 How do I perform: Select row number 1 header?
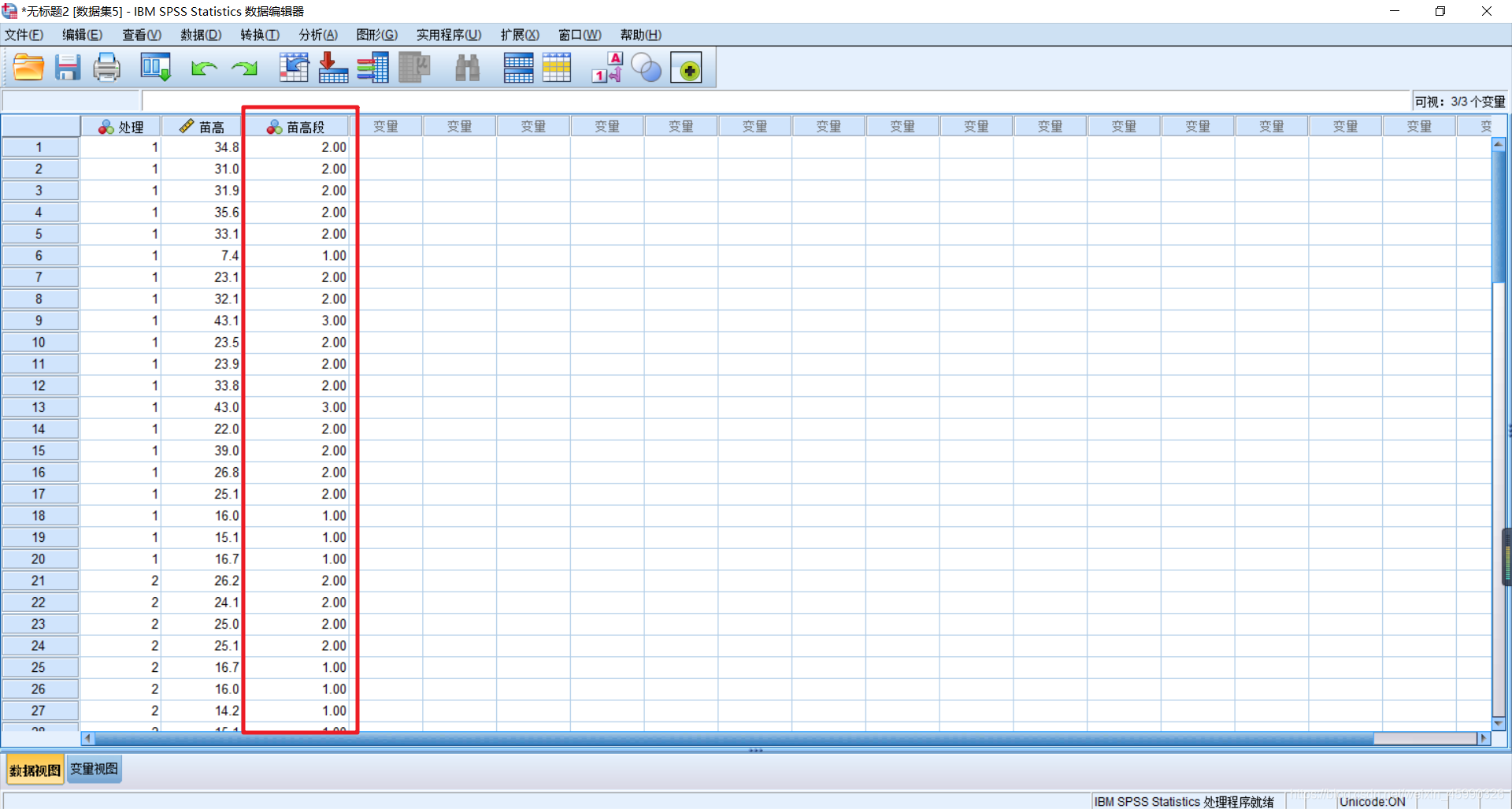coord(39,147)
